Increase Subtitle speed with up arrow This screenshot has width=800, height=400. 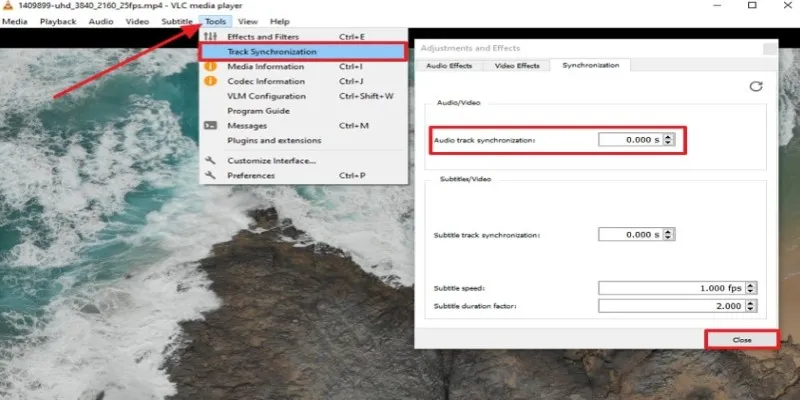click(751, 285)
